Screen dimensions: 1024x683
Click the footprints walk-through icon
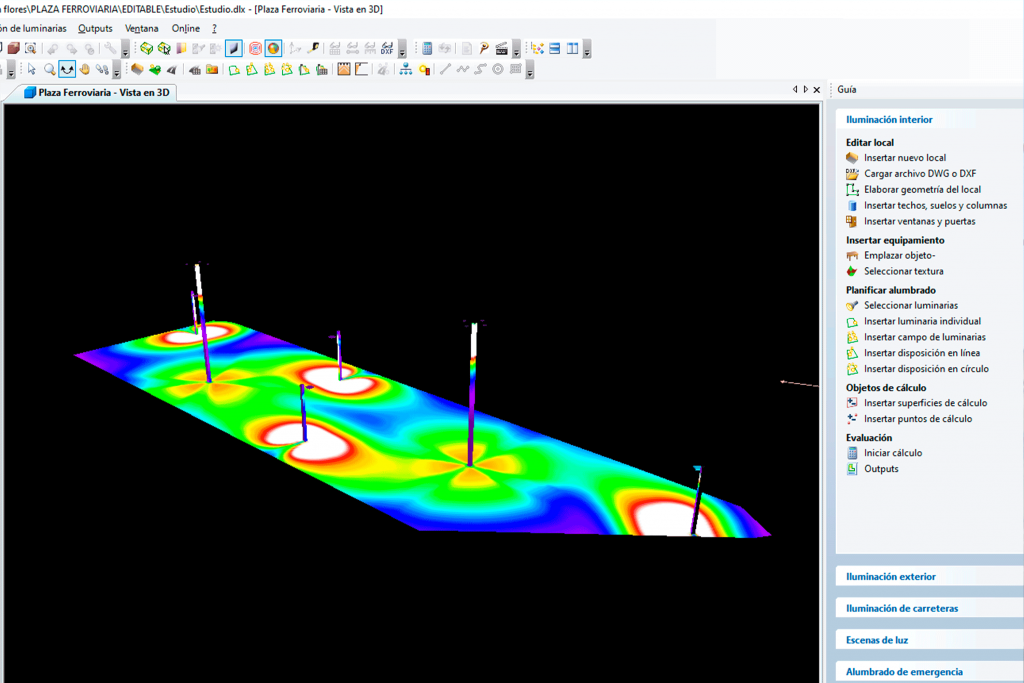click(102, 69)
